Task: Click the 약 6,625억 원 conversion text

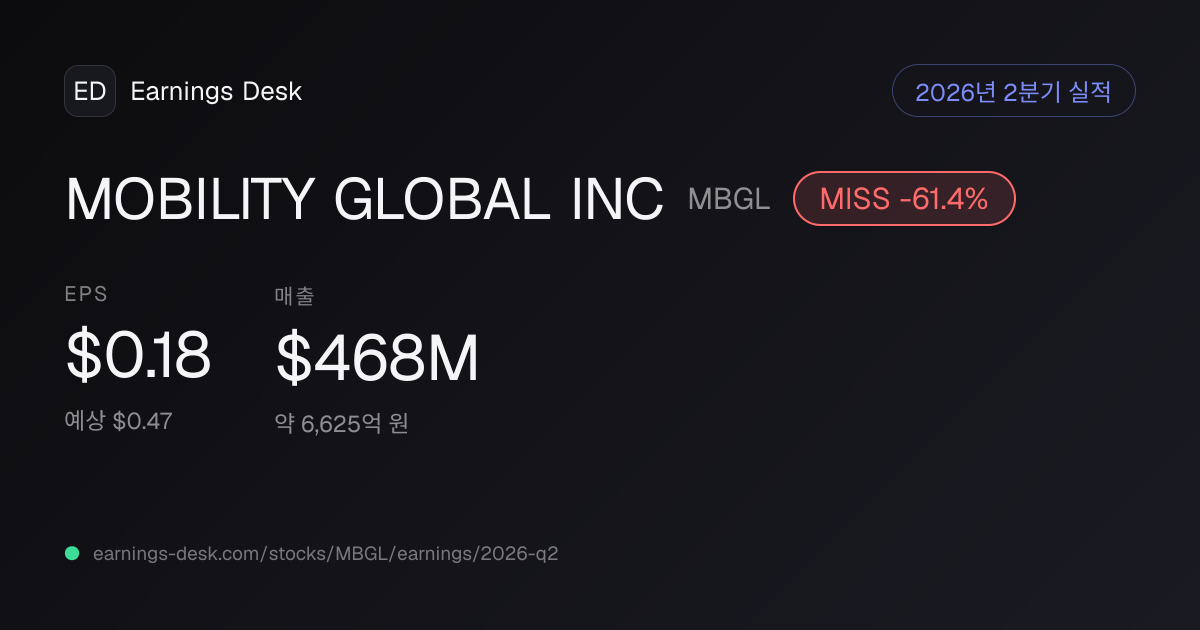Action: [342, 424]
